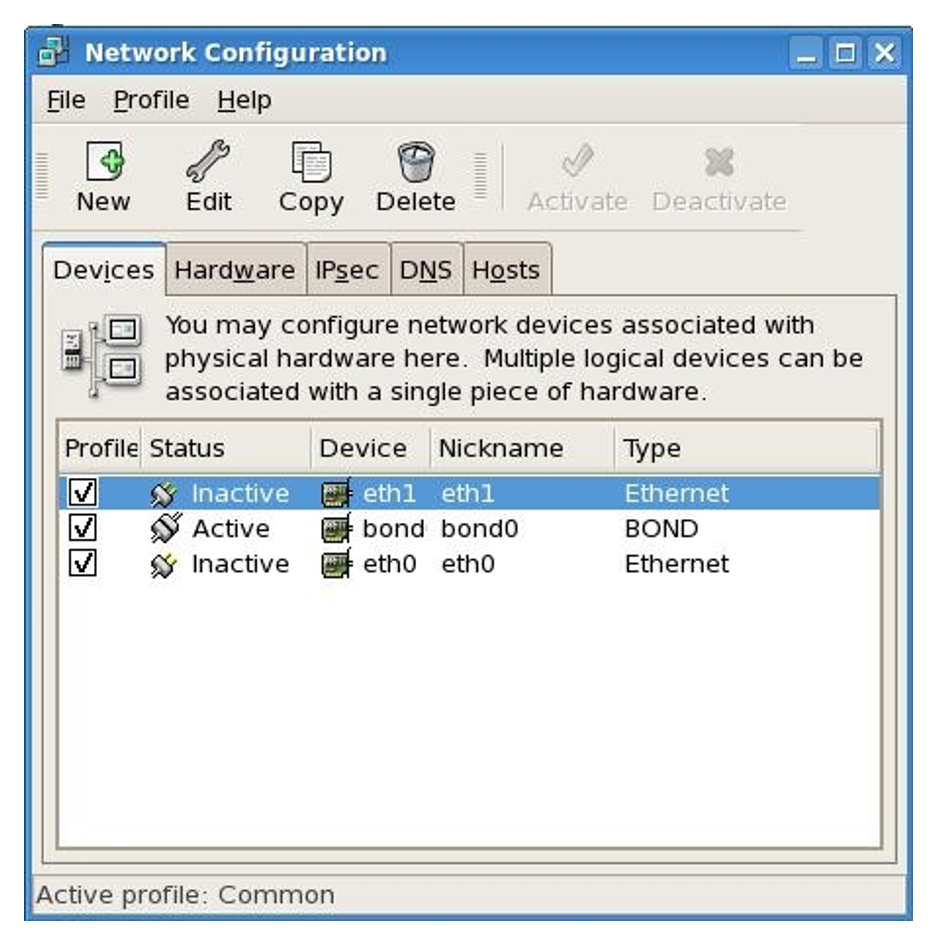Click the Edit wrench icon

[208, 161]
